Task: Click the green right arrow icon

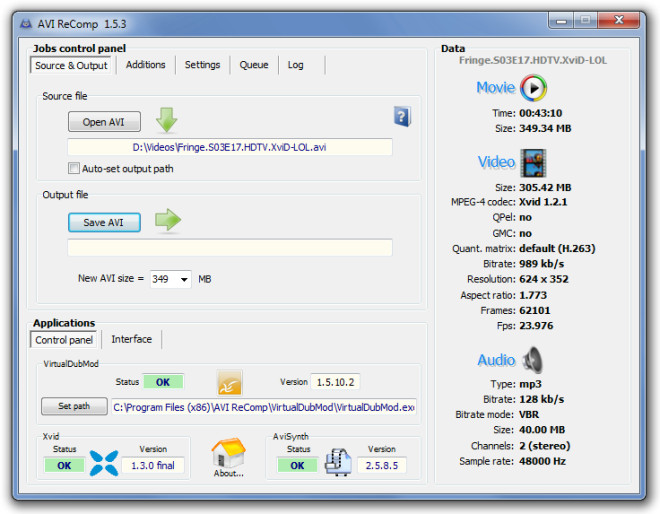Action: point(168,220)
